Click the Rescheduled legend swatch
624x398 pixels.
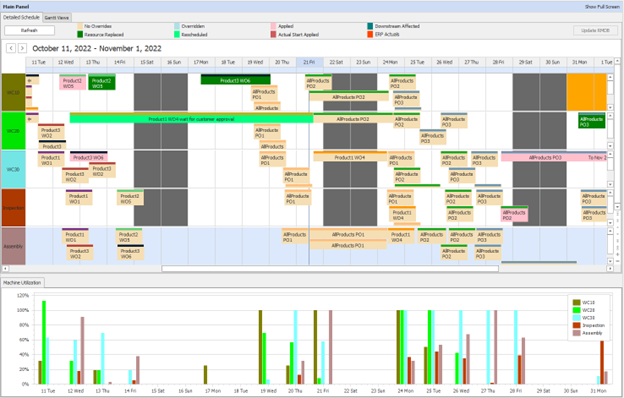[x=177, y=35]
